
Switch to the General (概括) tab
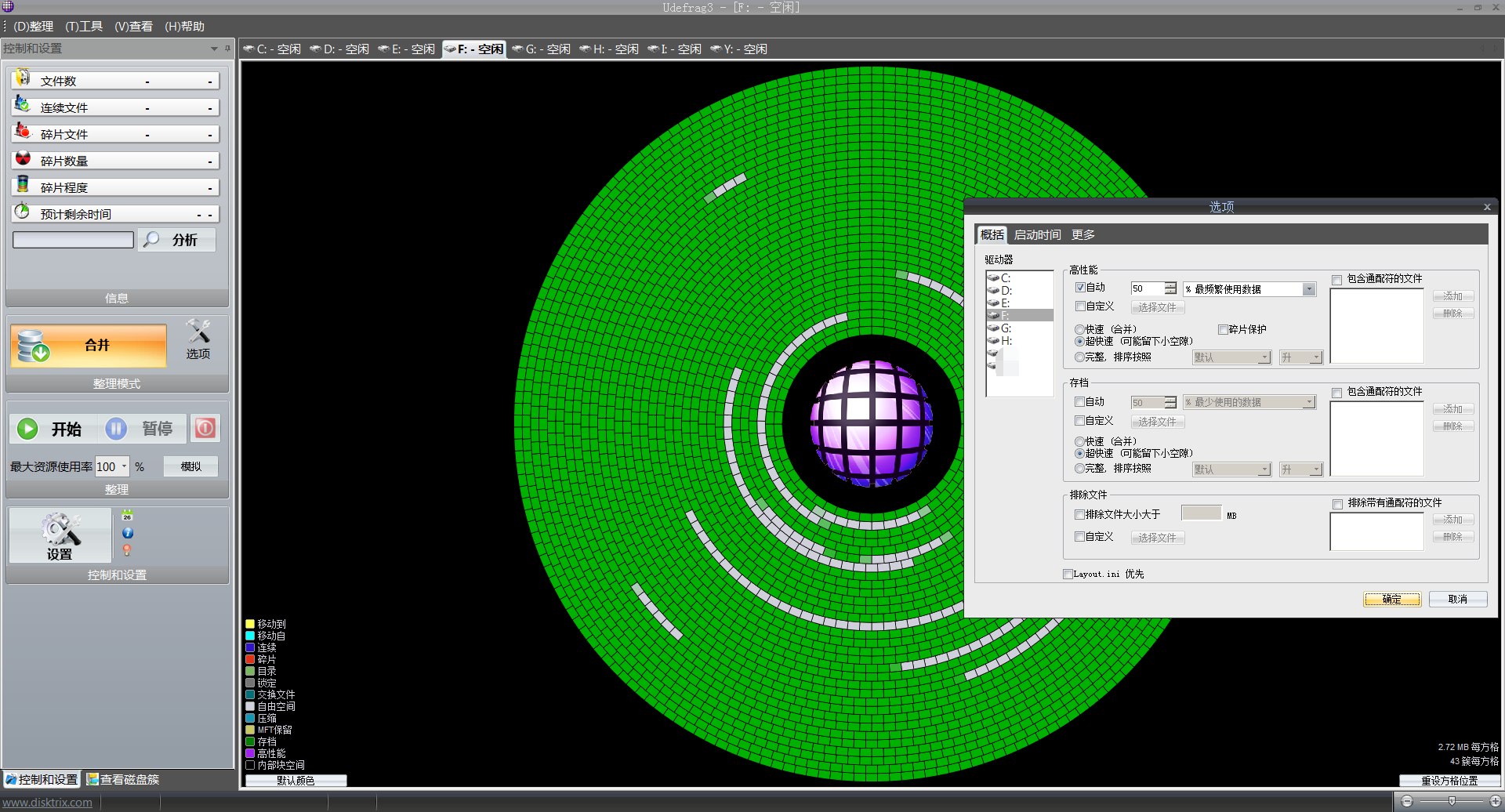tap(992, 235)
